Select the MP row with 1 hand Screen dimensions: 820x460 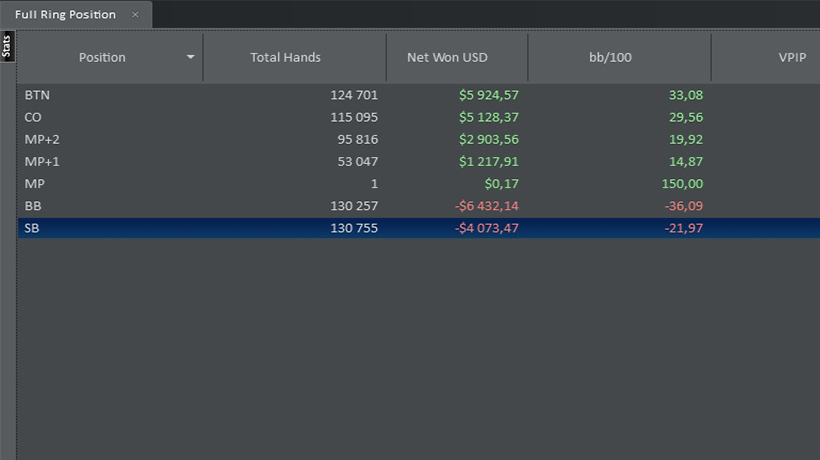419,183
